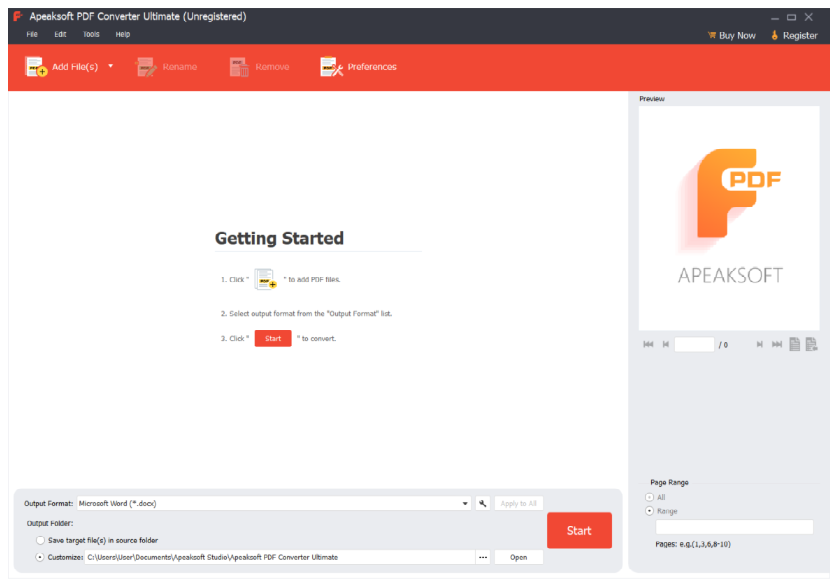
Task: Open the Help menu
Action: pos(123,34)
